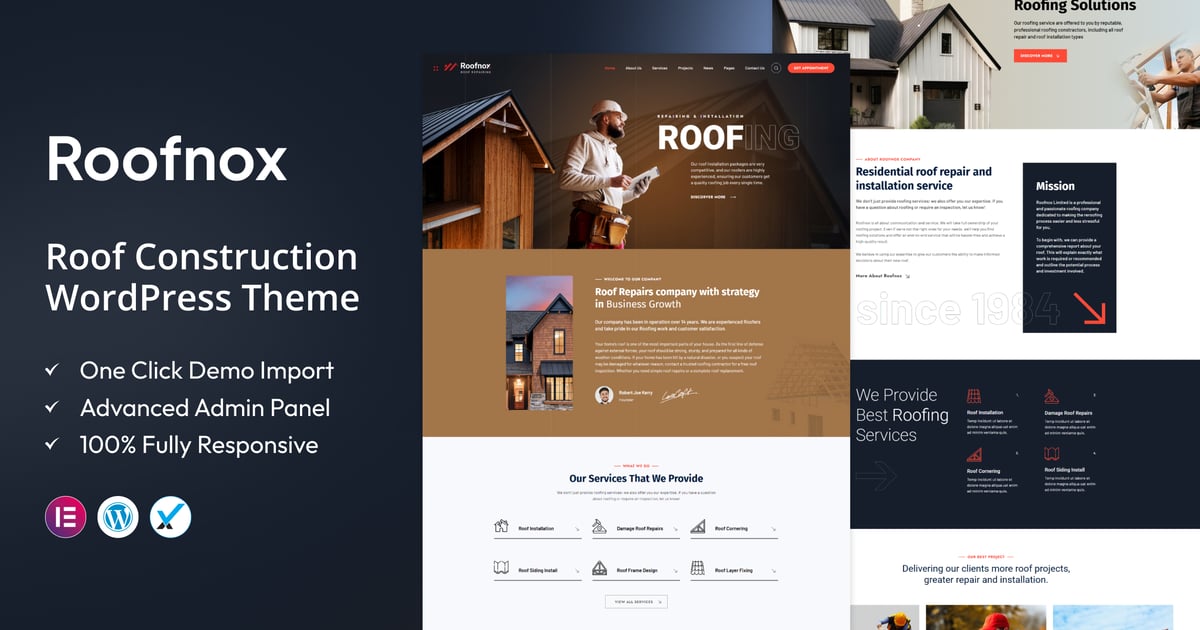Click the arrow on the Roof Frame Design row
The image size is (1200, 630).
pos(675,571)
